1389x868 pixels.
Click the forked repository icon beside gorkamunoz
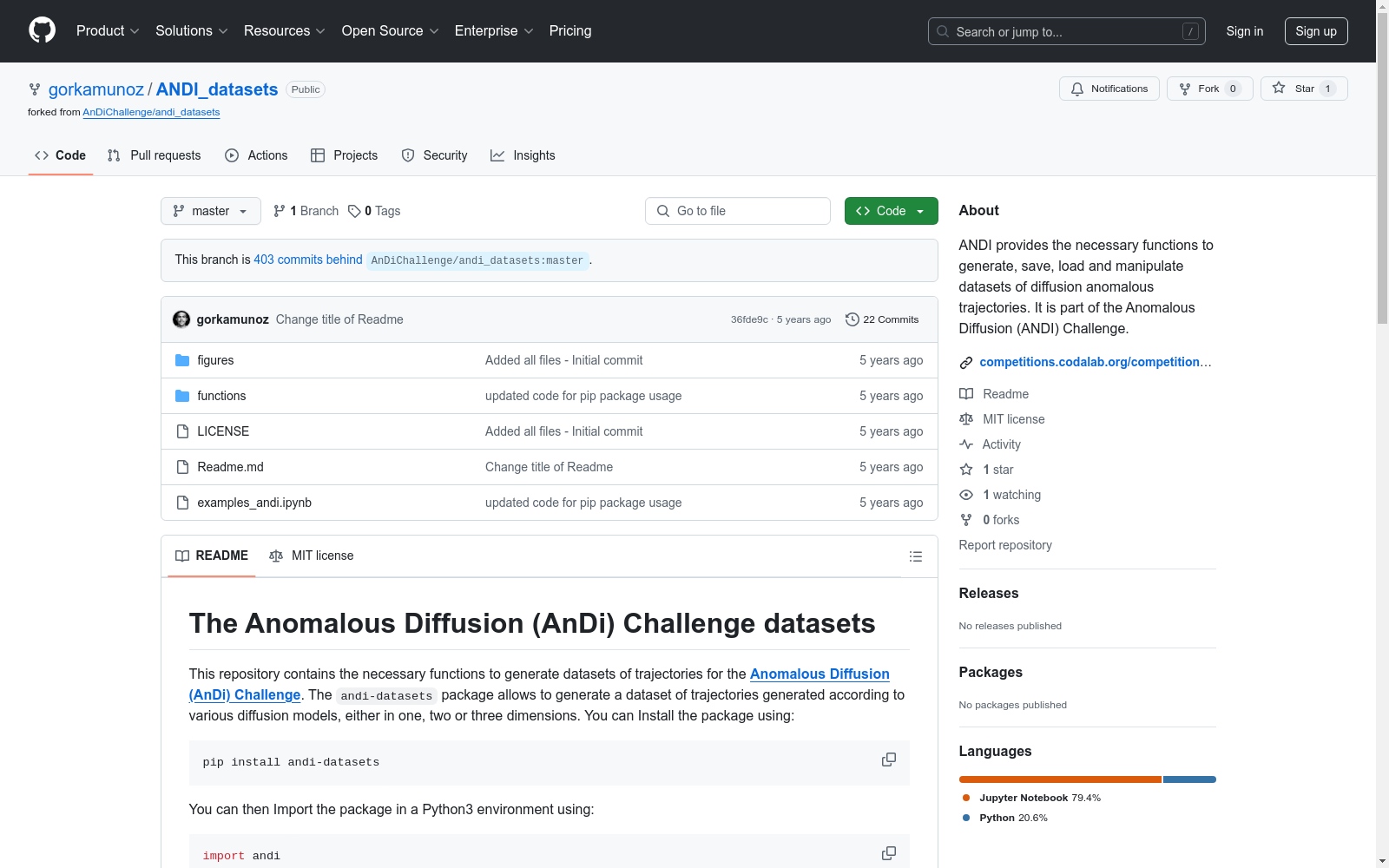tap(35, 89)
